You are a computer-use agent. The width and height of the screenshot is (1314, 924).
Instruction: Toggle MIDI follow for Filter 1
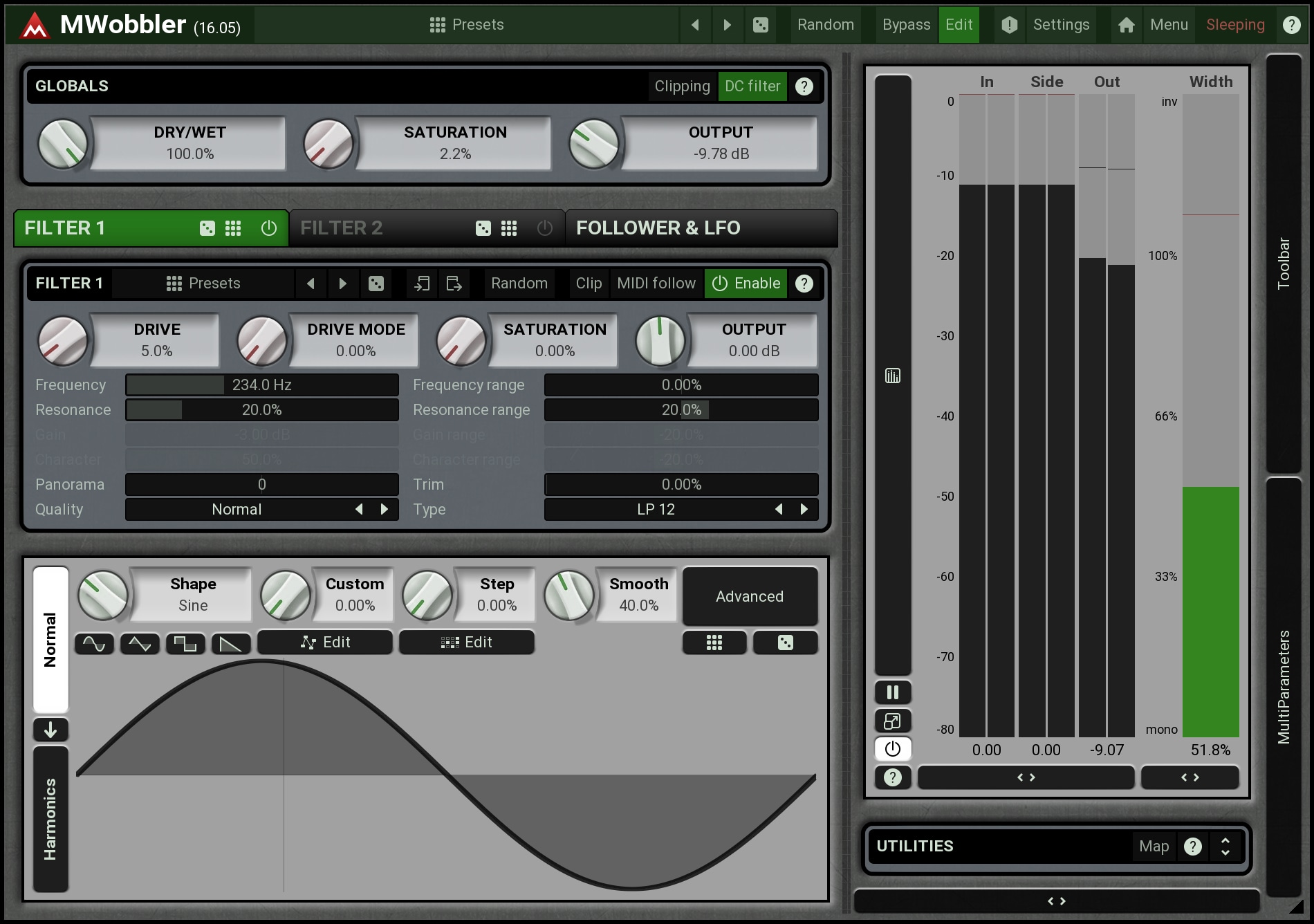click(x=656, y=284)
